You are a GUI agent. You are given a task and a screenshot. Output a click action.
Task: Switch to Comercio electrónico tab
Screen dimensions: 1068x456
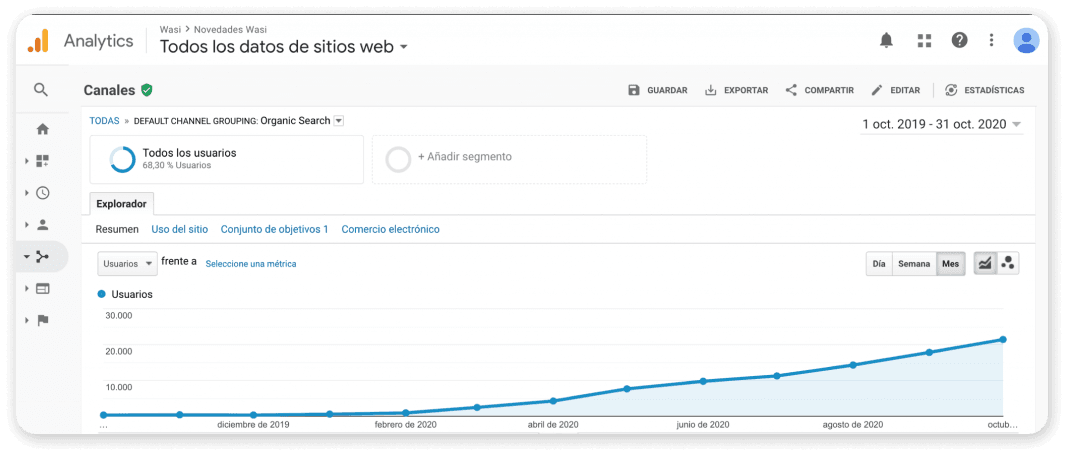tap(390, 229)
